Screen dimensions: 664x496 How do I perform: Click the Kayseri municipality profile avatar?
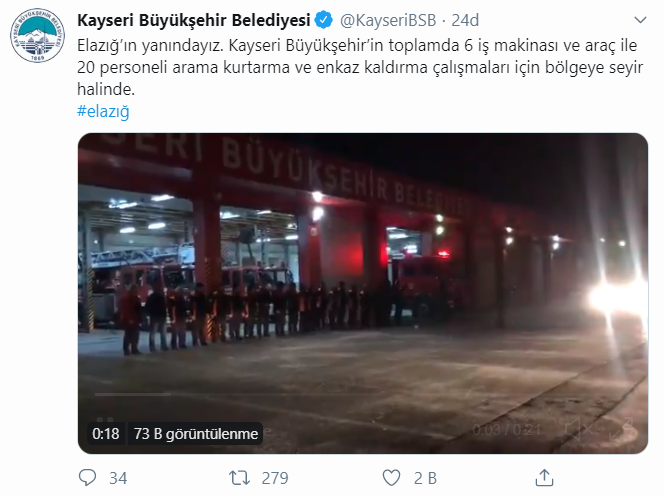pyautogui.click(x=37, y=35)
